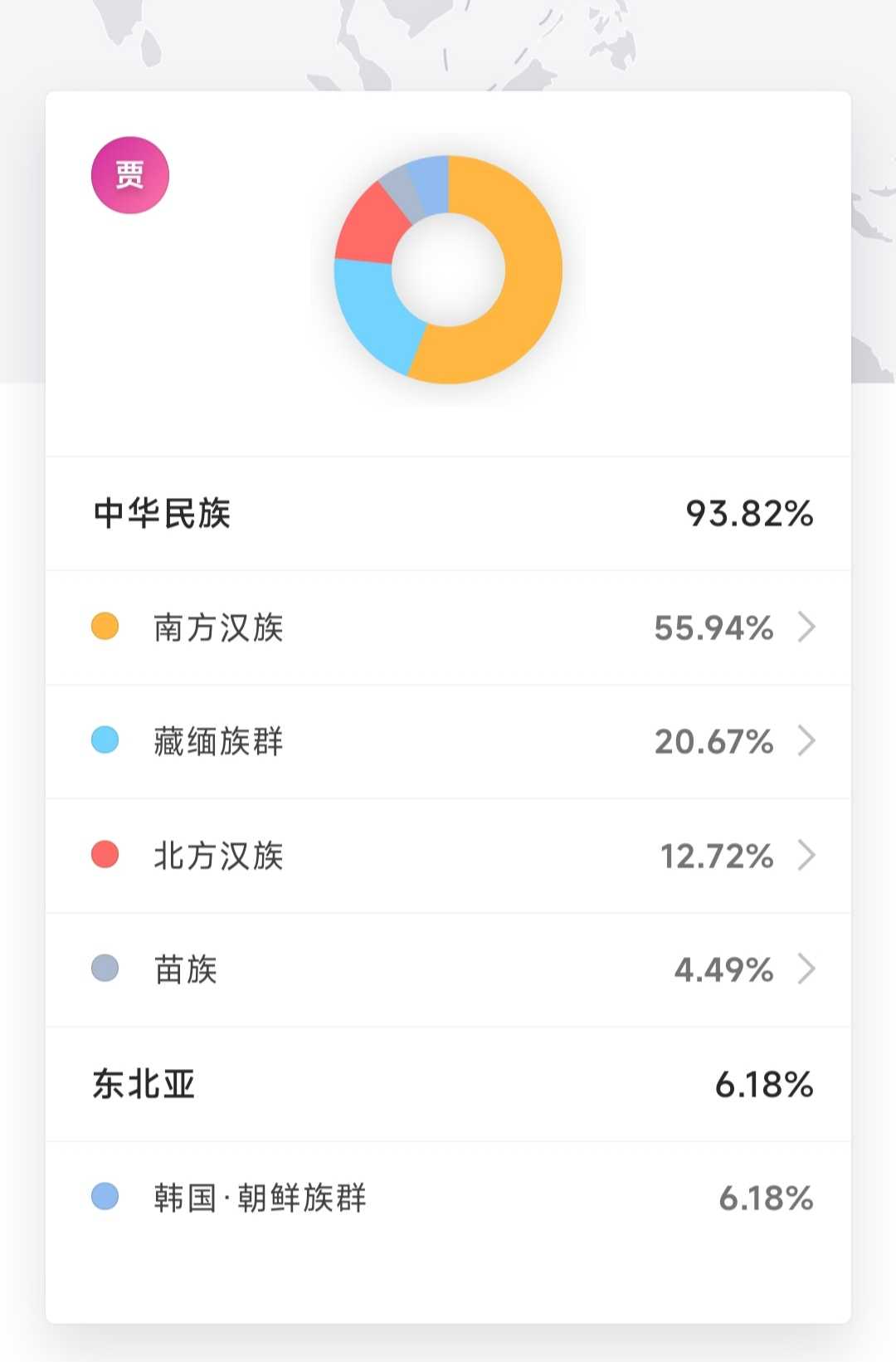896x1362 pixels.
Task: Click the 韩国·朝鲜族群 label
Action: tap(260, 1198)
